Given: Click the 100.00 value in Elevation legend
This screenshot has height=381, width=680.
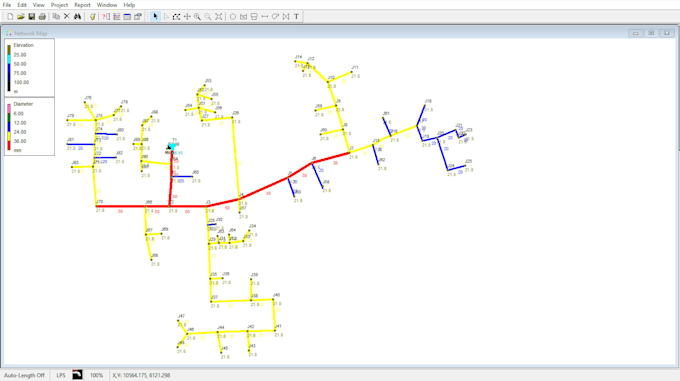Looking at the screenshot, I should [21, 82].
